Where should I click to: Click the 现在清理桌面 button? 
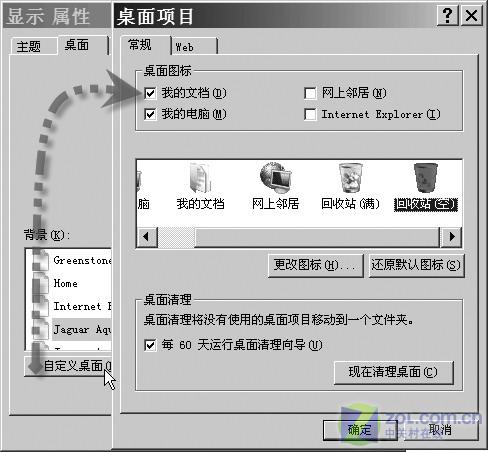(x=394, y=372)
